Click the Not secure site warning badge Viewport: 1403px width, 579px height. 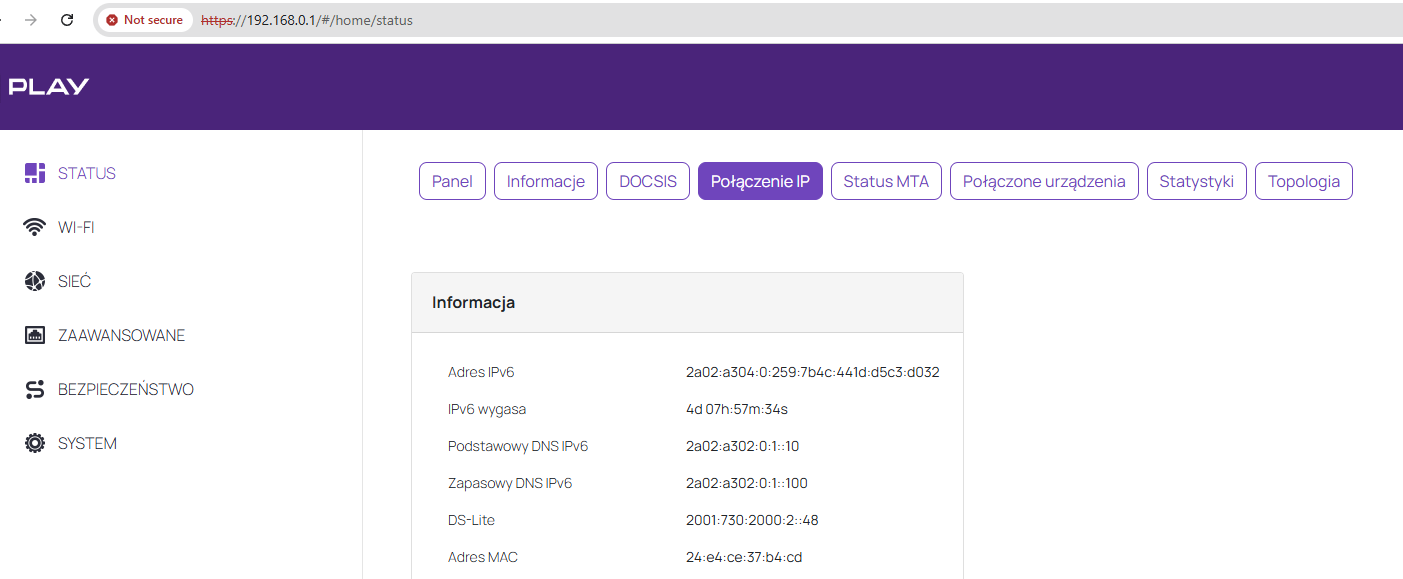(145, 20)
